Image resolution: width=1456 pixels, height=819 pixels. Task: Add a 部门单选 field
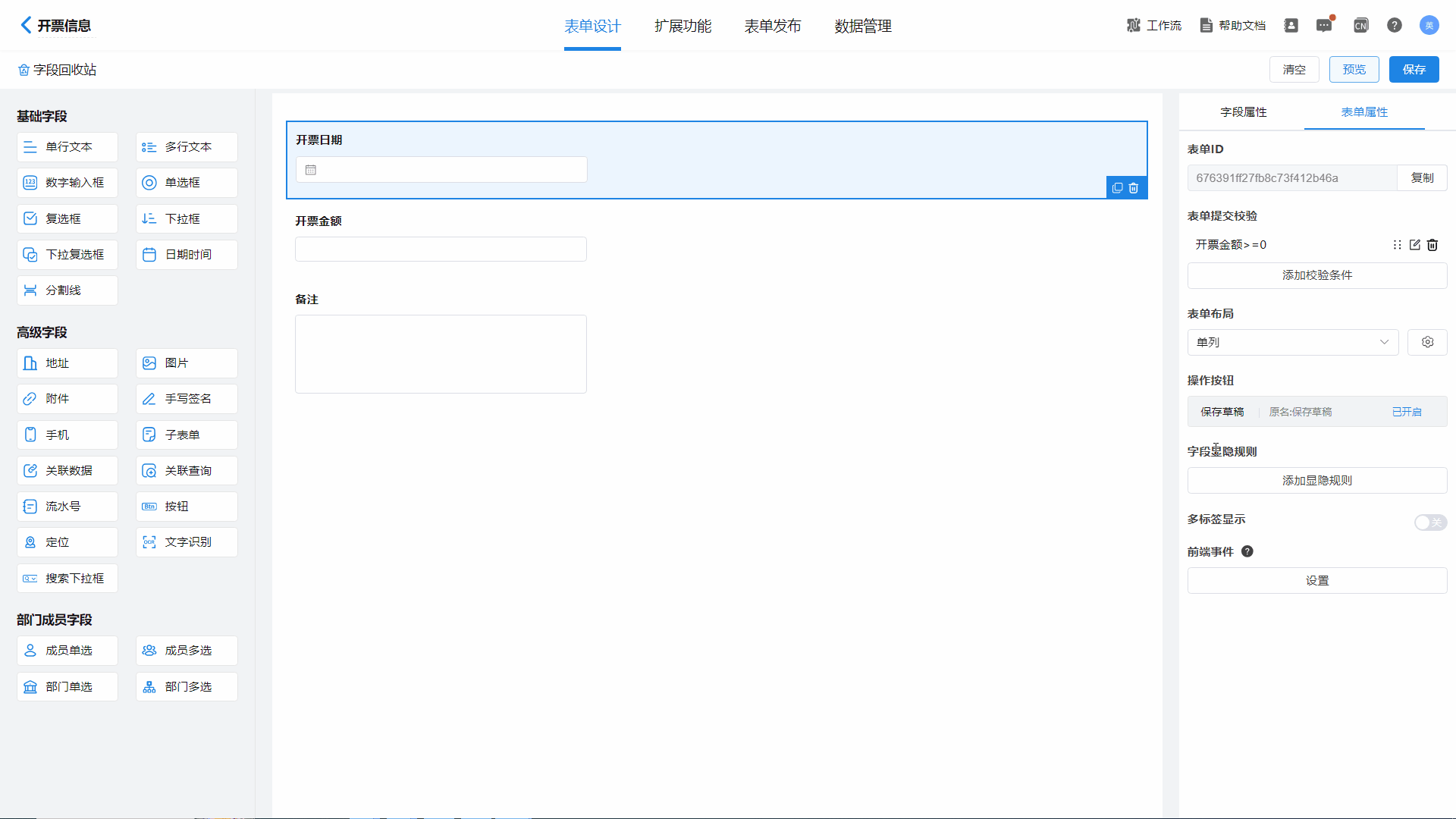click(67, 687)
